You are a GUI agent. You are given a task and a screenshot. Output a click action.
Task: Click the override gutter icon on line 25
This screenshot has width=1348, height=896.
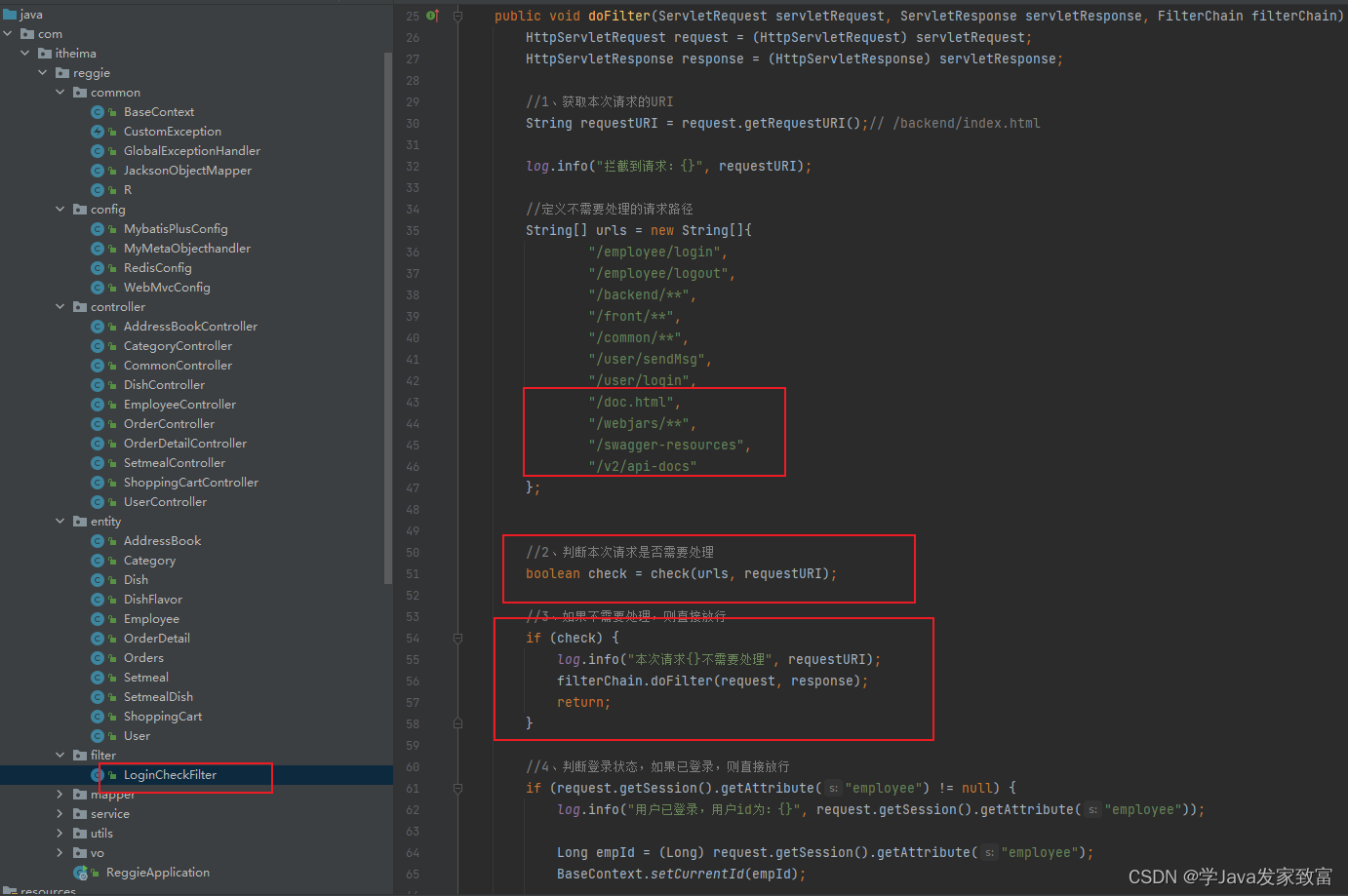click(432, 16)
